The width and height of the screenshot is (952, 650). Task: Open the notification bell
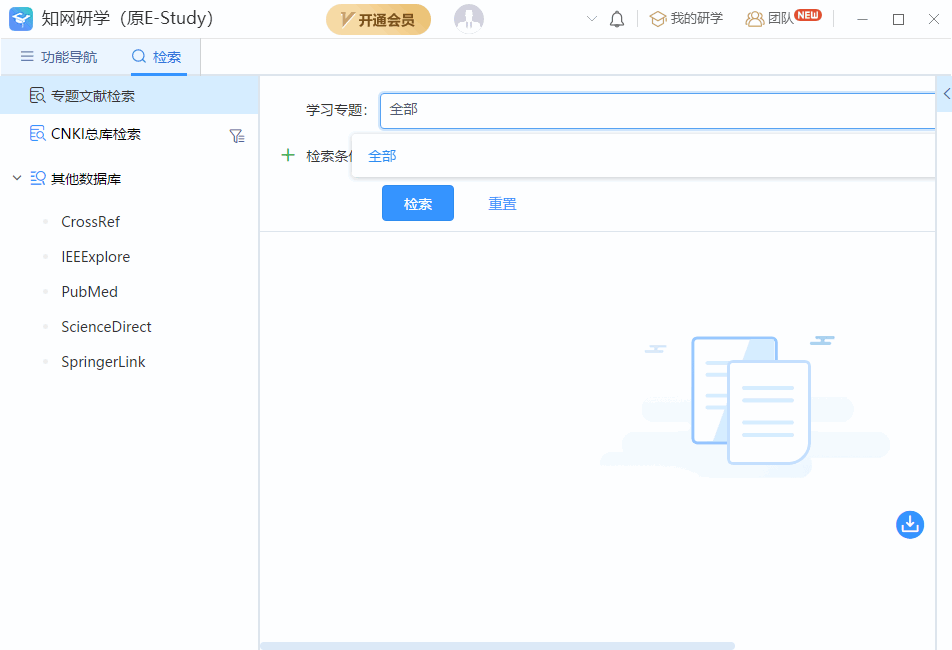tap(617, 18)
